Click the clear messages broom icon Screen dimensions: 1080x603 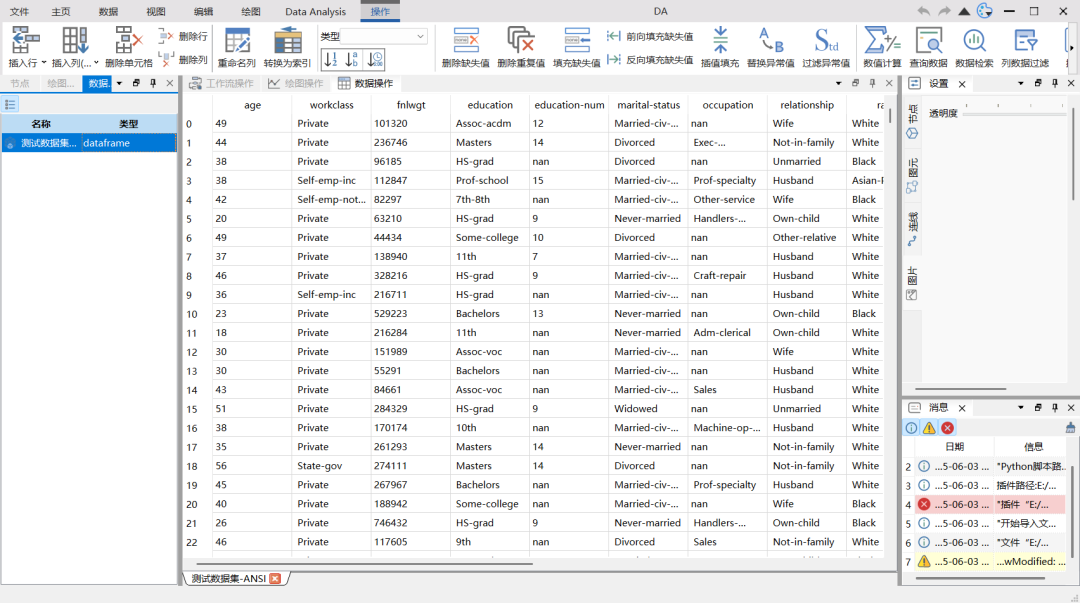[x=1070, y=428]
